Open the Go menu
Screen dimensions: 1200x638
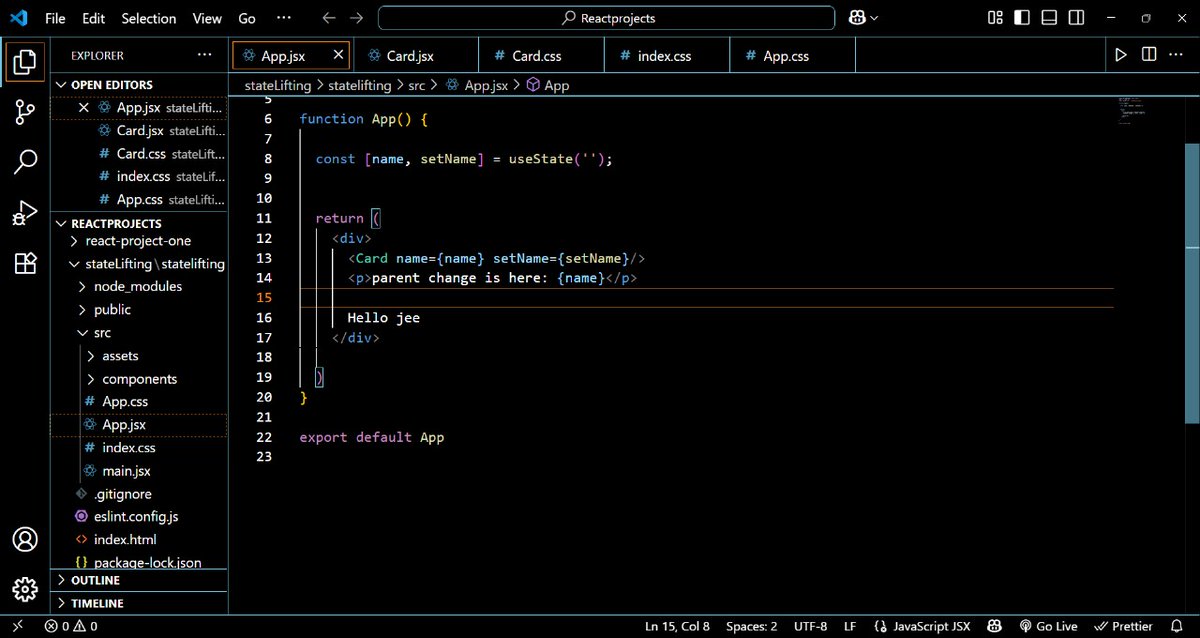coord(247,18)
